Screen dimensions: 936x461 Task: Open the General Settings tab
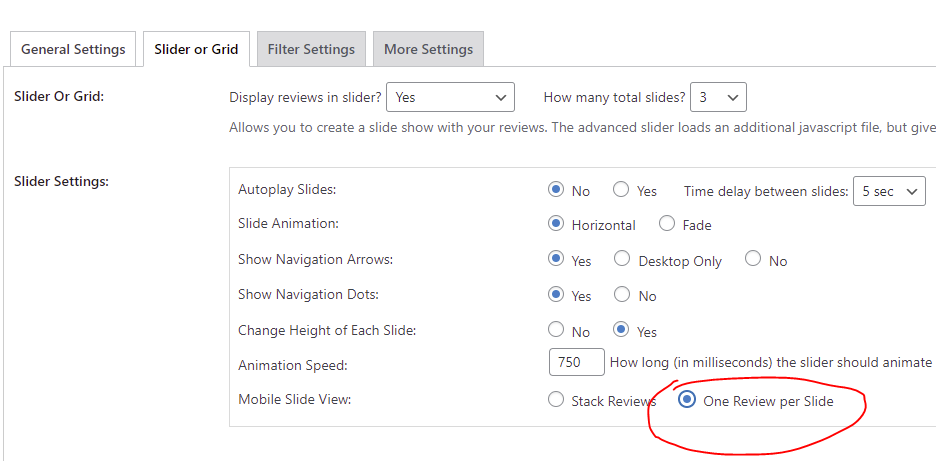pos(73,49)
